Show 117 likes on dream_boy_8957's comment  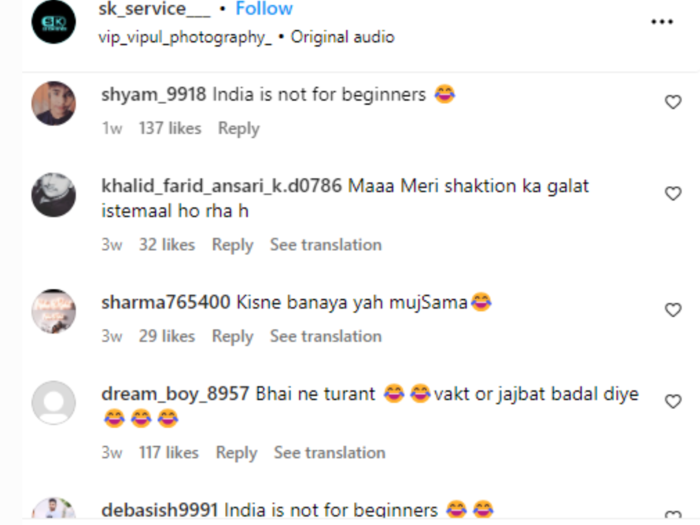[169, 453]
